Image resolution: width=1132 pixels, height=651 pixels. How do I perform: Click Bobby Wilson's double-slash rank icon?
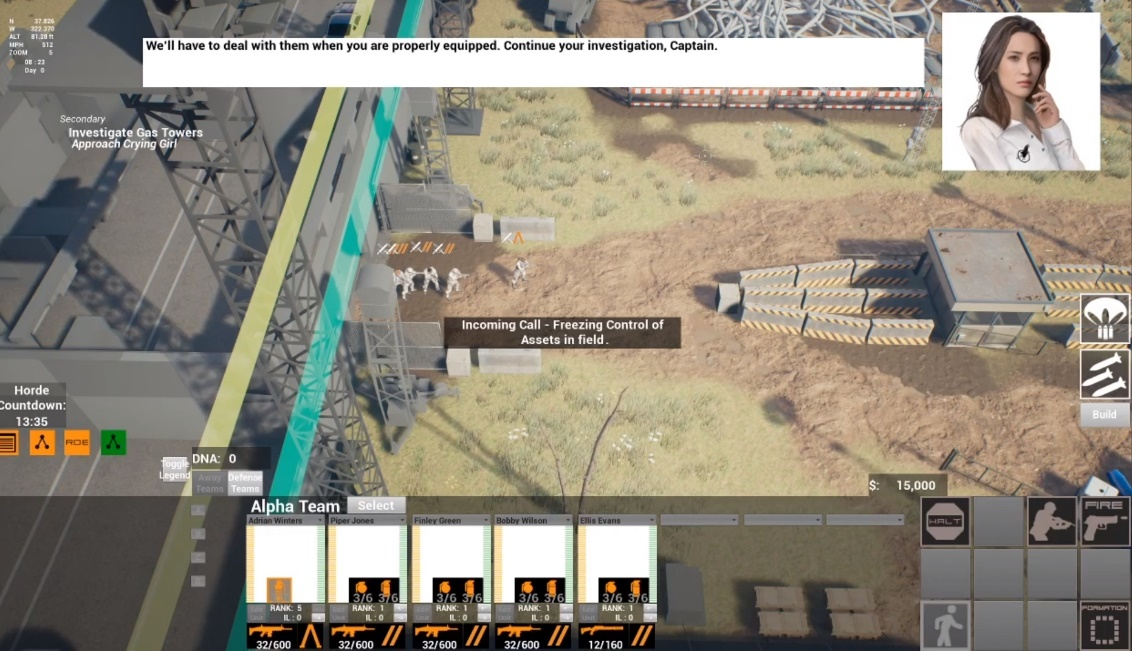[x=559, y=636]
